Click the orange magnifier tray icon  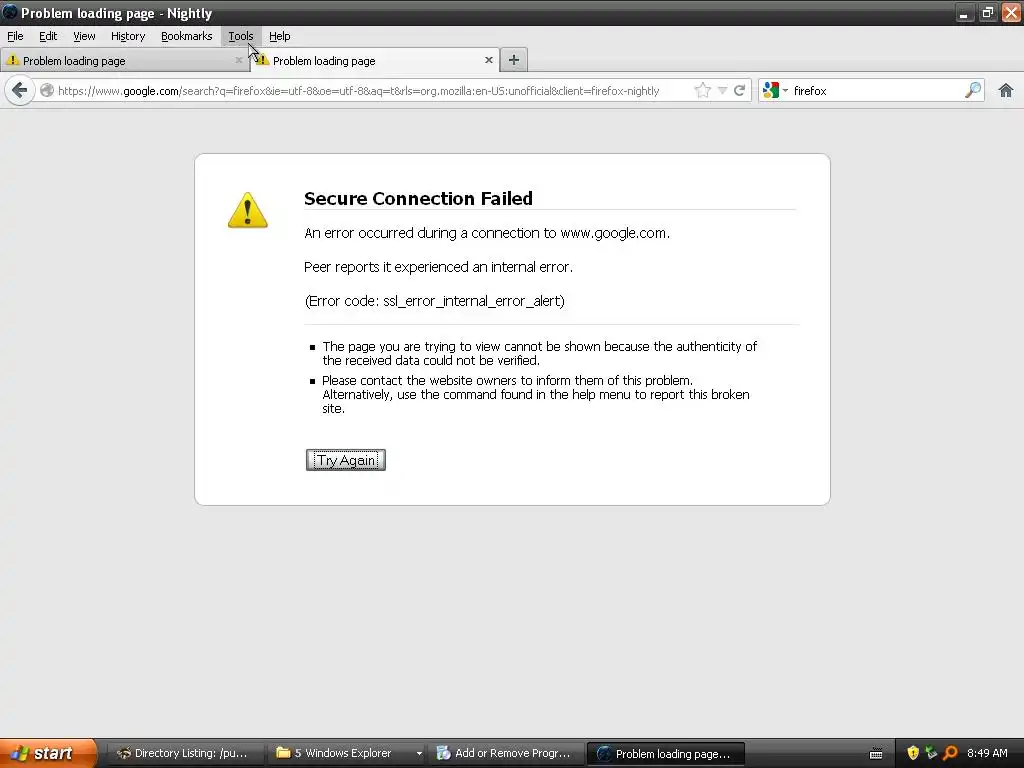coord(950,754)
